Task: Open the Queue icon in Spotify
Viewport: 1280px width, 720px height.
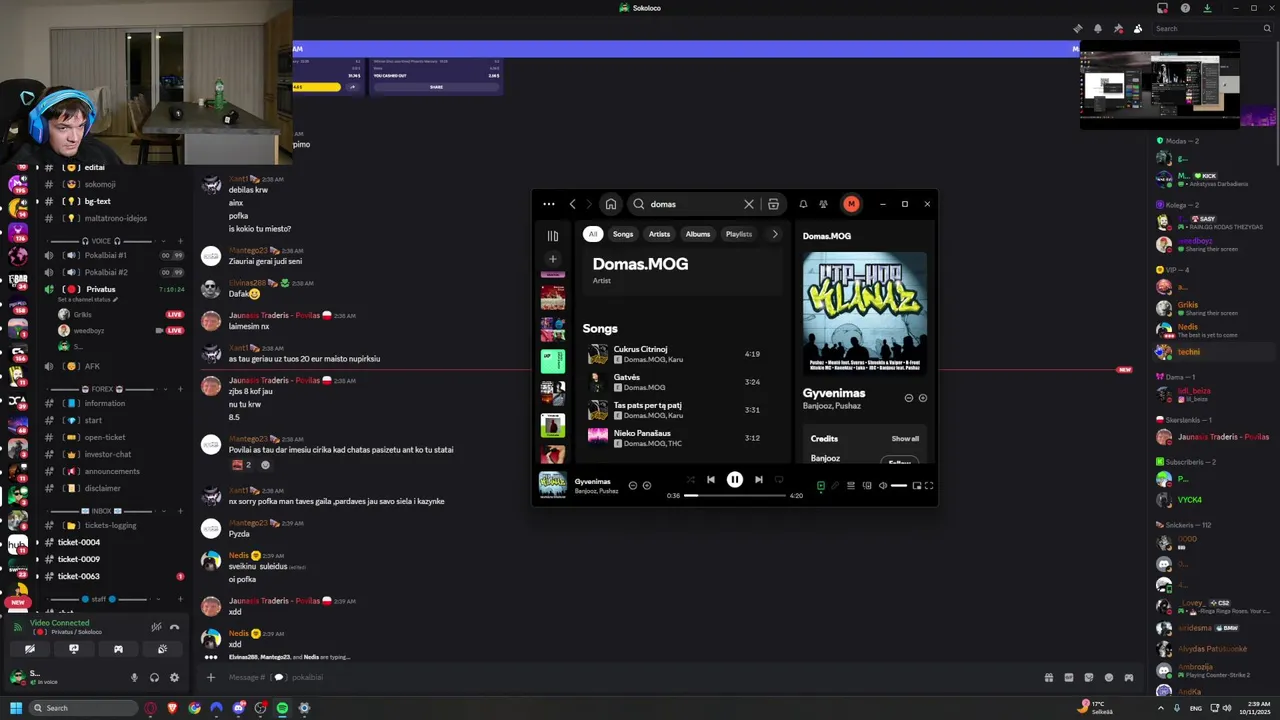Action: pyautogui.click(x=851, y=486)
